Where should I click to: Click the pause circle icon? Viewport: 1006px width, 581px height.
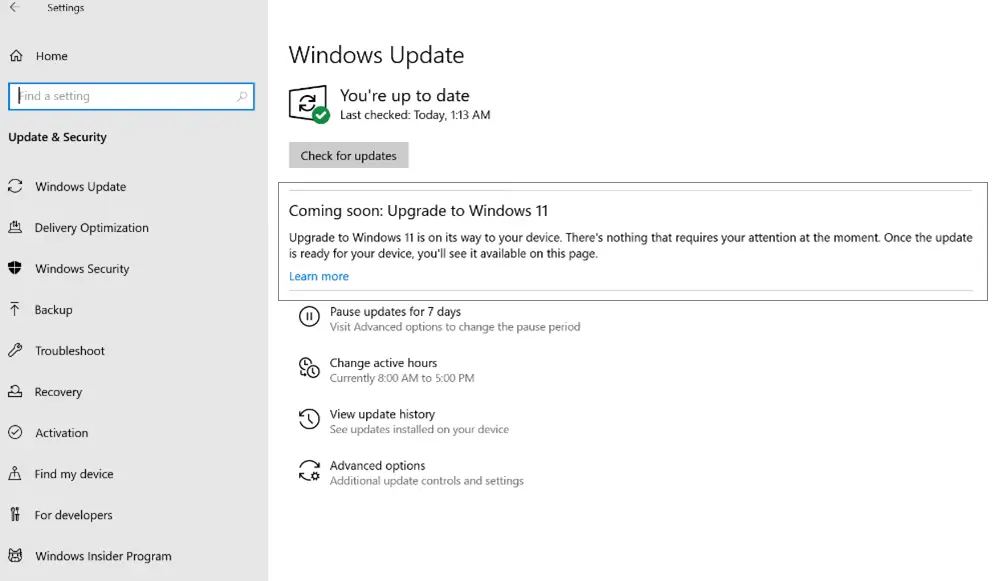tap(309, 317)
